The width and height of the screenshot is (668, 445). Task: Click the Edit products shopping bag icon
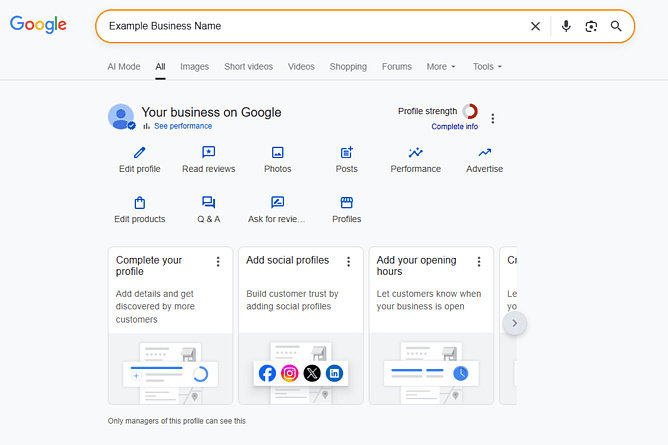pos(139,202)
